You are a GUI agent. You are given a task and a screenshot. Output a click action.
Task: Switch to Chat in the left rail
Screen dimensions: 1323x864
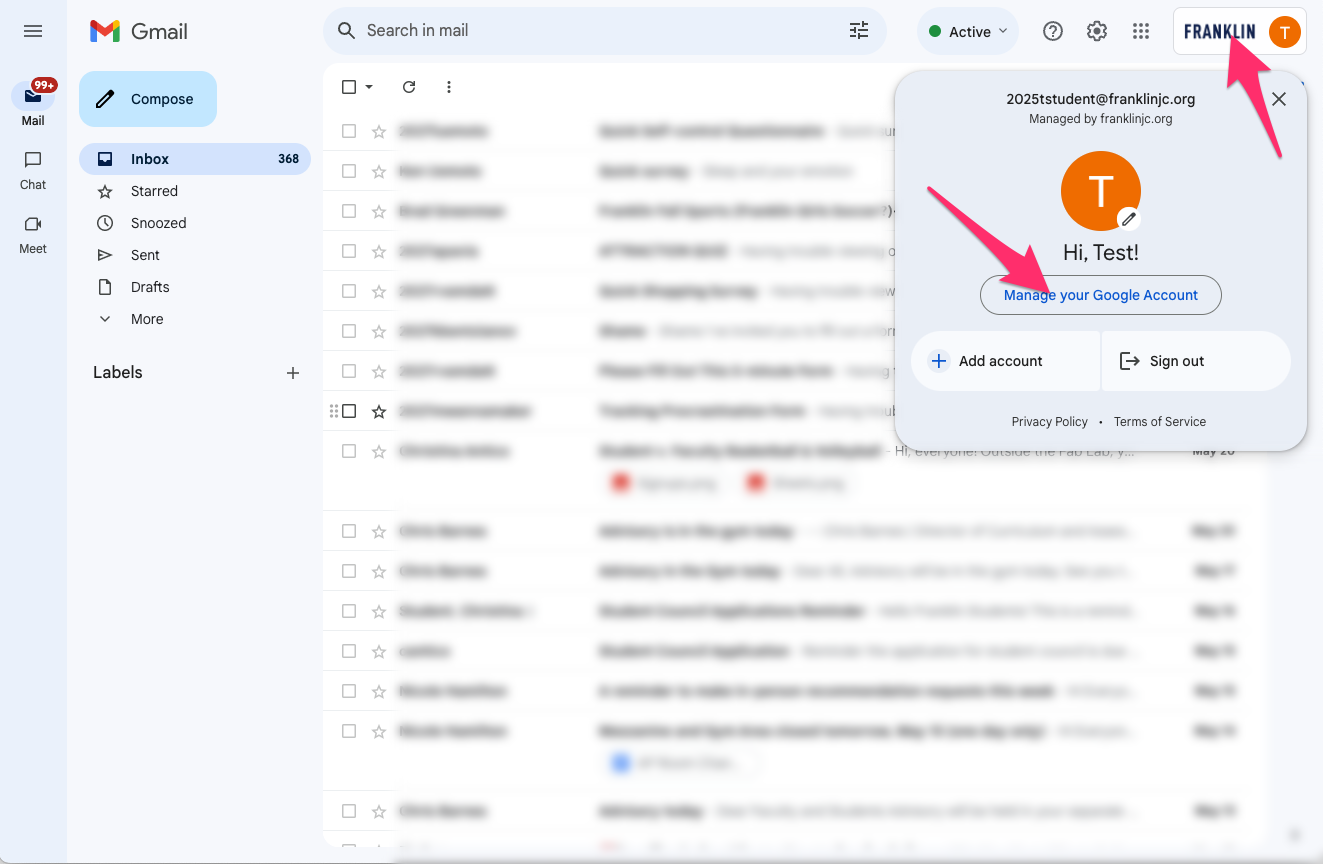point(33,170)
